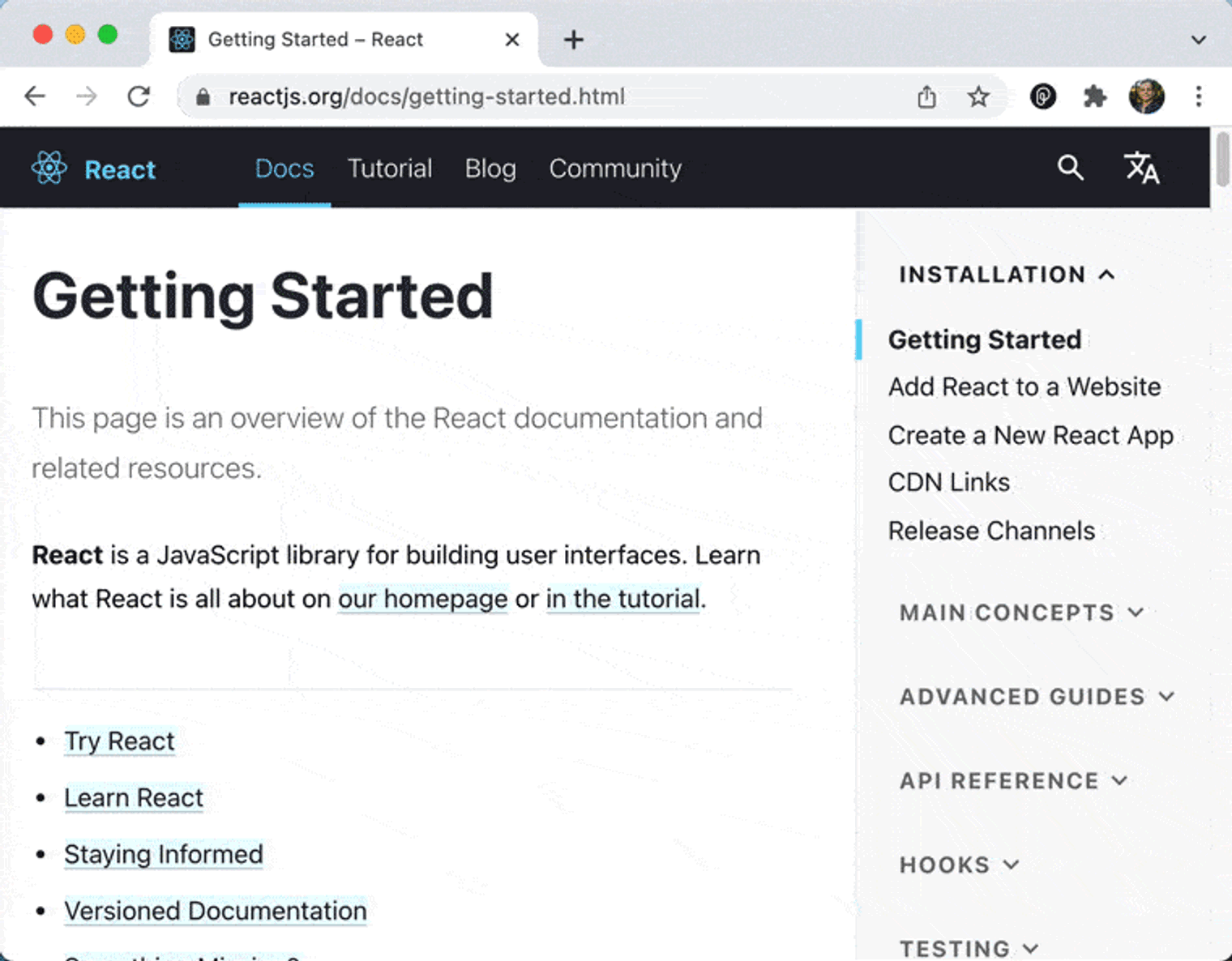Follow the 'in the tutorial' link
1232x961 pixels.
623,599
